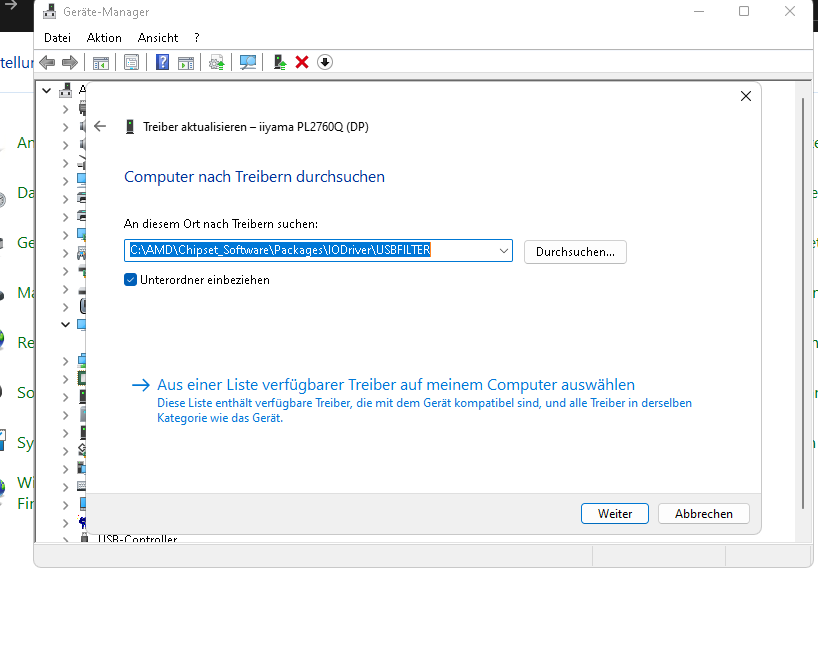Click the black down-arrow disable device icon
This screenshot has width=818, height=664.
325,63
